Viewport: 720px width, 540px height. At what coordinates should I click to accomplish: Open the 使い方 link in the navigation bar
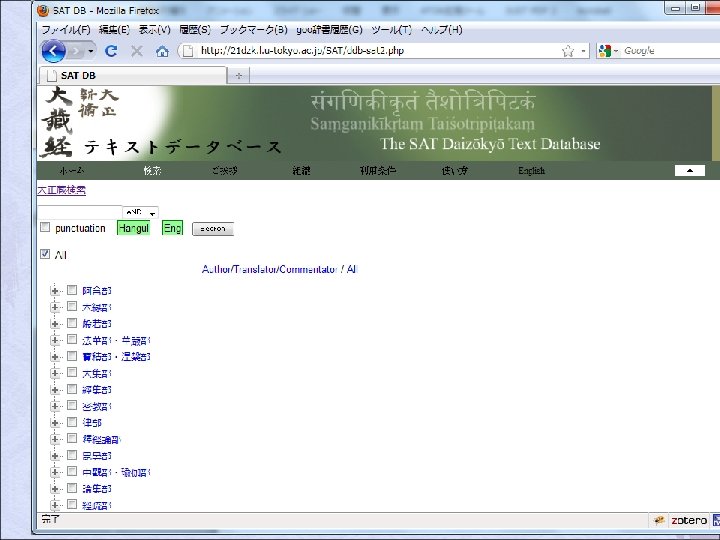coord(455,170)
